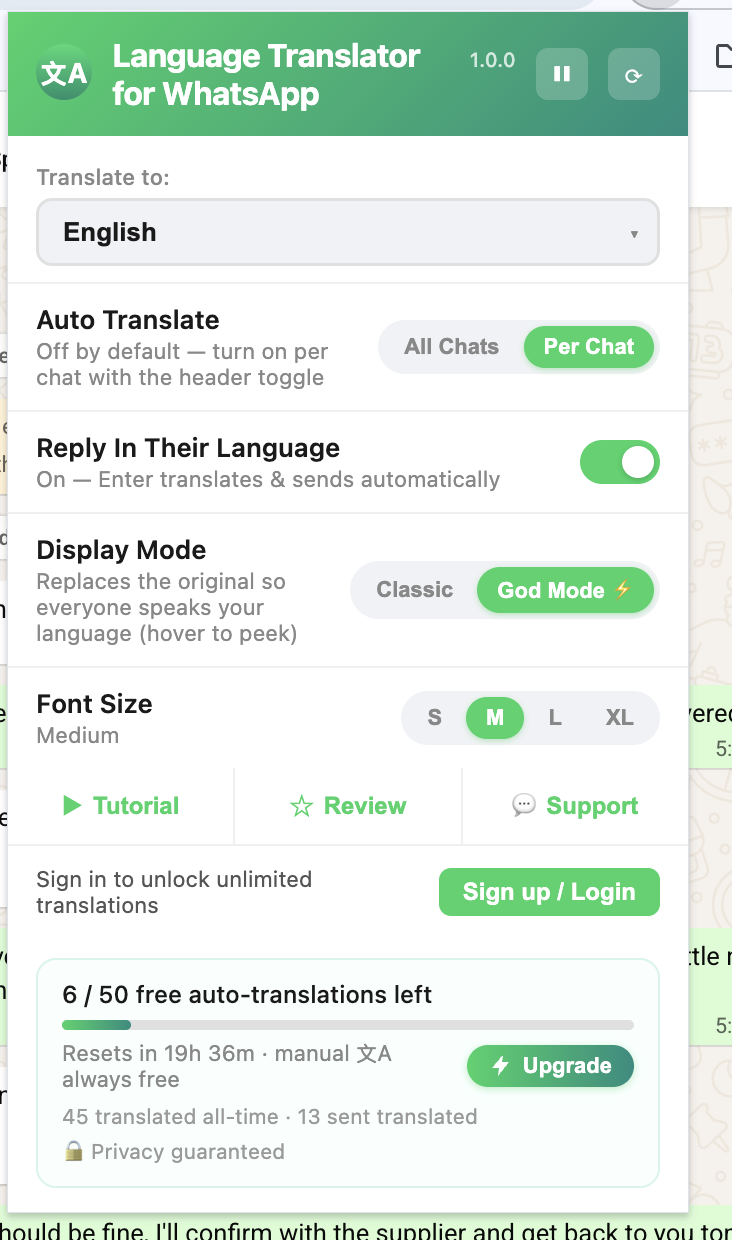The width and height of the screenshot is (732, 1240).
Task: Click the Display Mode heading
Action: (x=121, y=550)
